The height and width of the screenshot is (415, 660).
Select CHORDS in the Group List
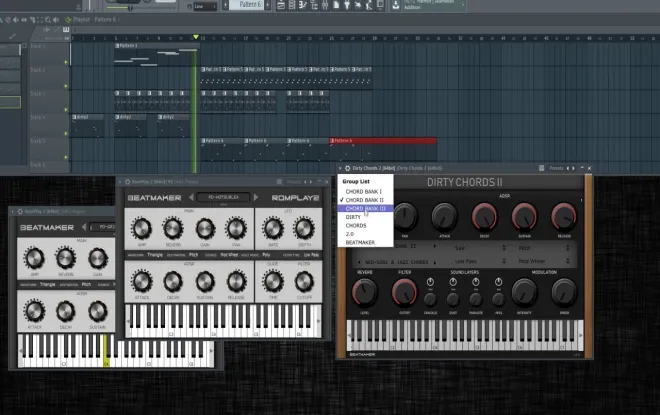pos(365,226)
